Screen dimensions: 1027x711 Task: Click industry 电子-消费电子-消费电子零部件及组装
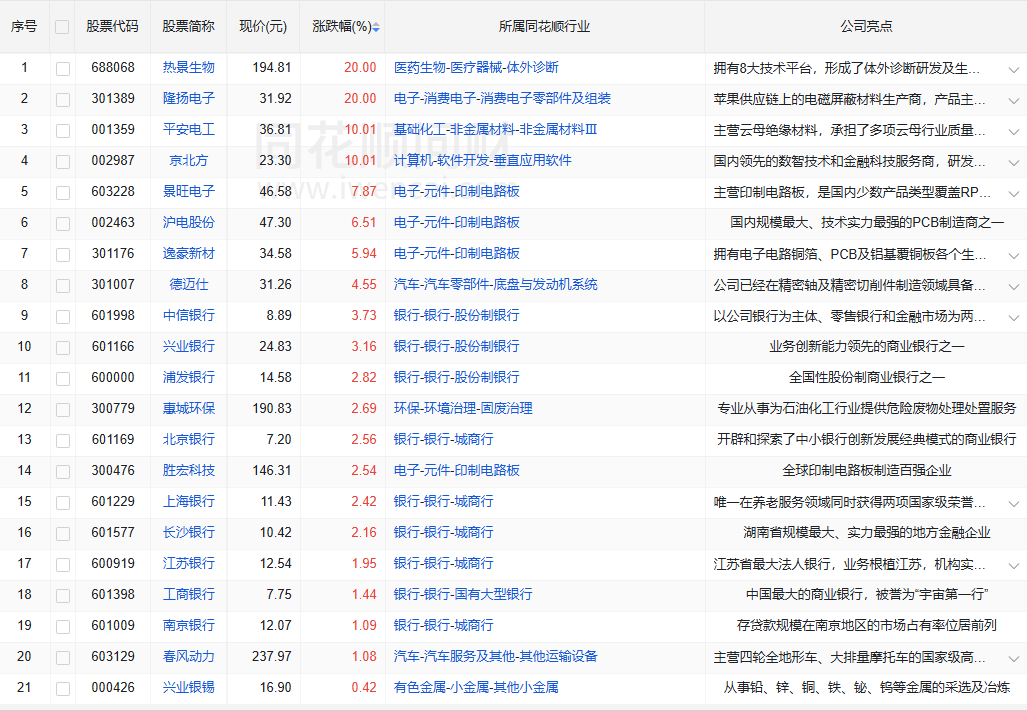502,99
